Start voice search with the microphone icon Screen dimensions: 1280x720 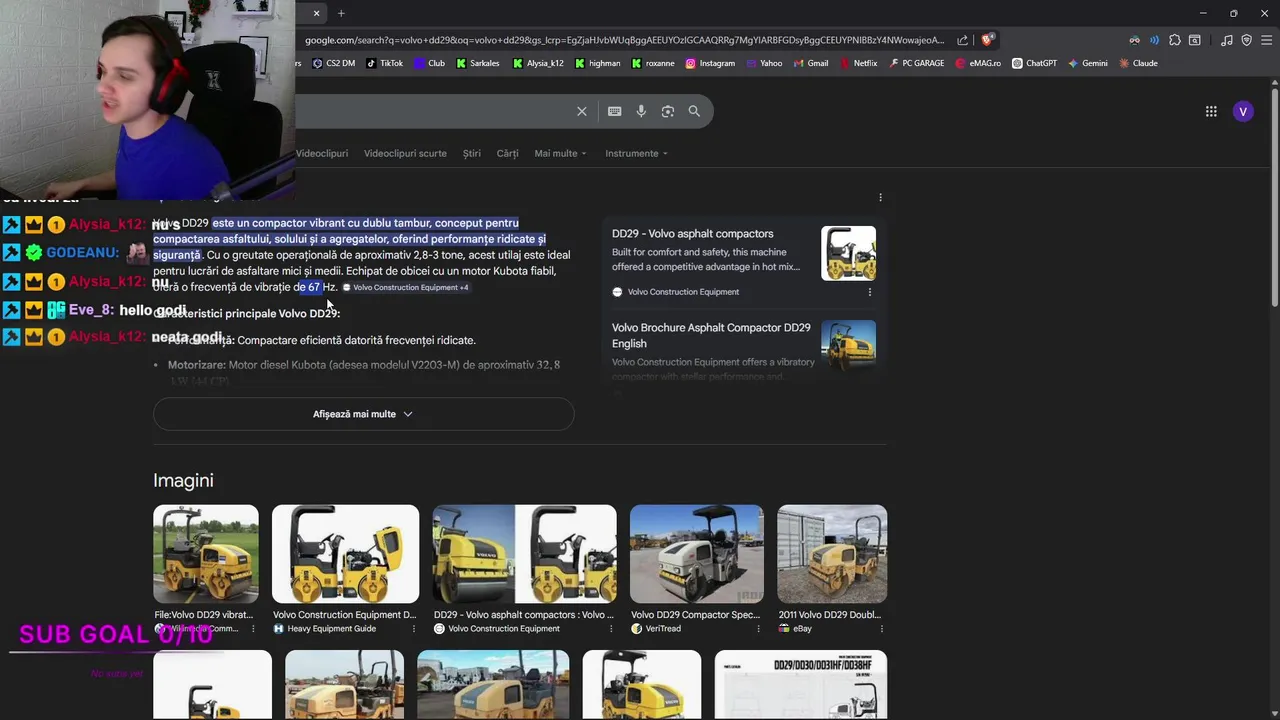(641, 111)
